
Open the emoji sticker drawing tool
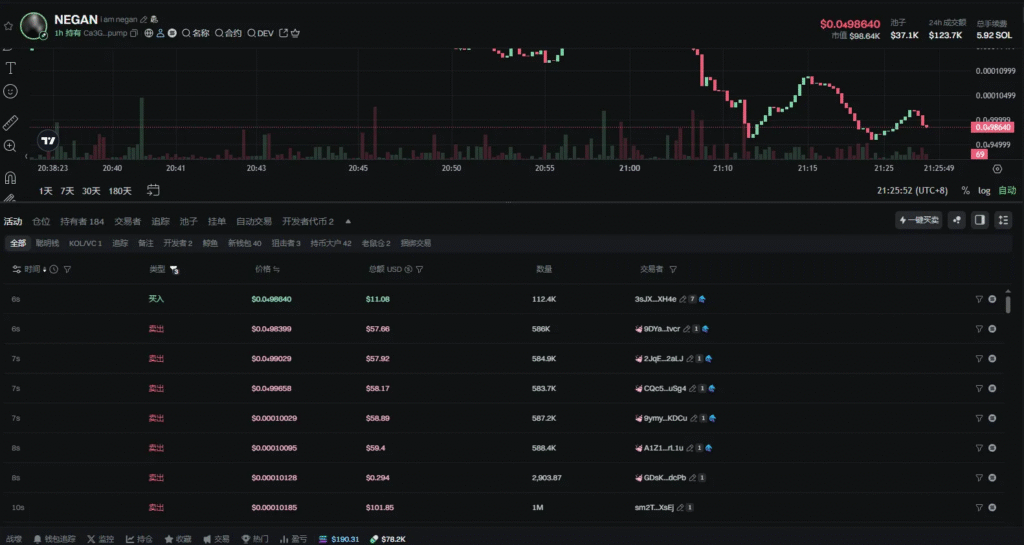tap(11, 91)
